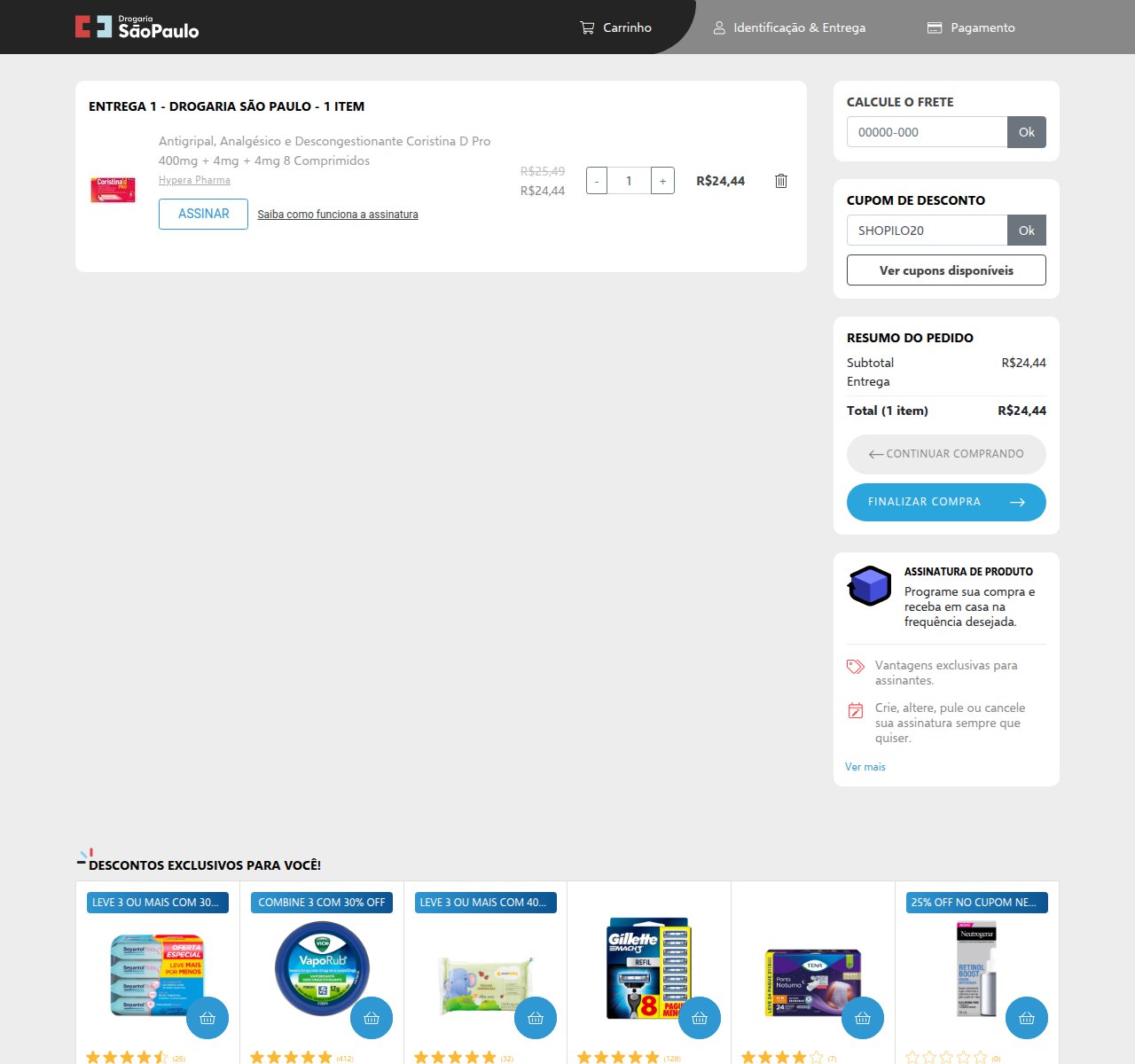Image resolution: width=1135 pixels, height=1064 pixels.
Task: Open Coristina D Pro product thumbnail
Action: tap(113, 189)
